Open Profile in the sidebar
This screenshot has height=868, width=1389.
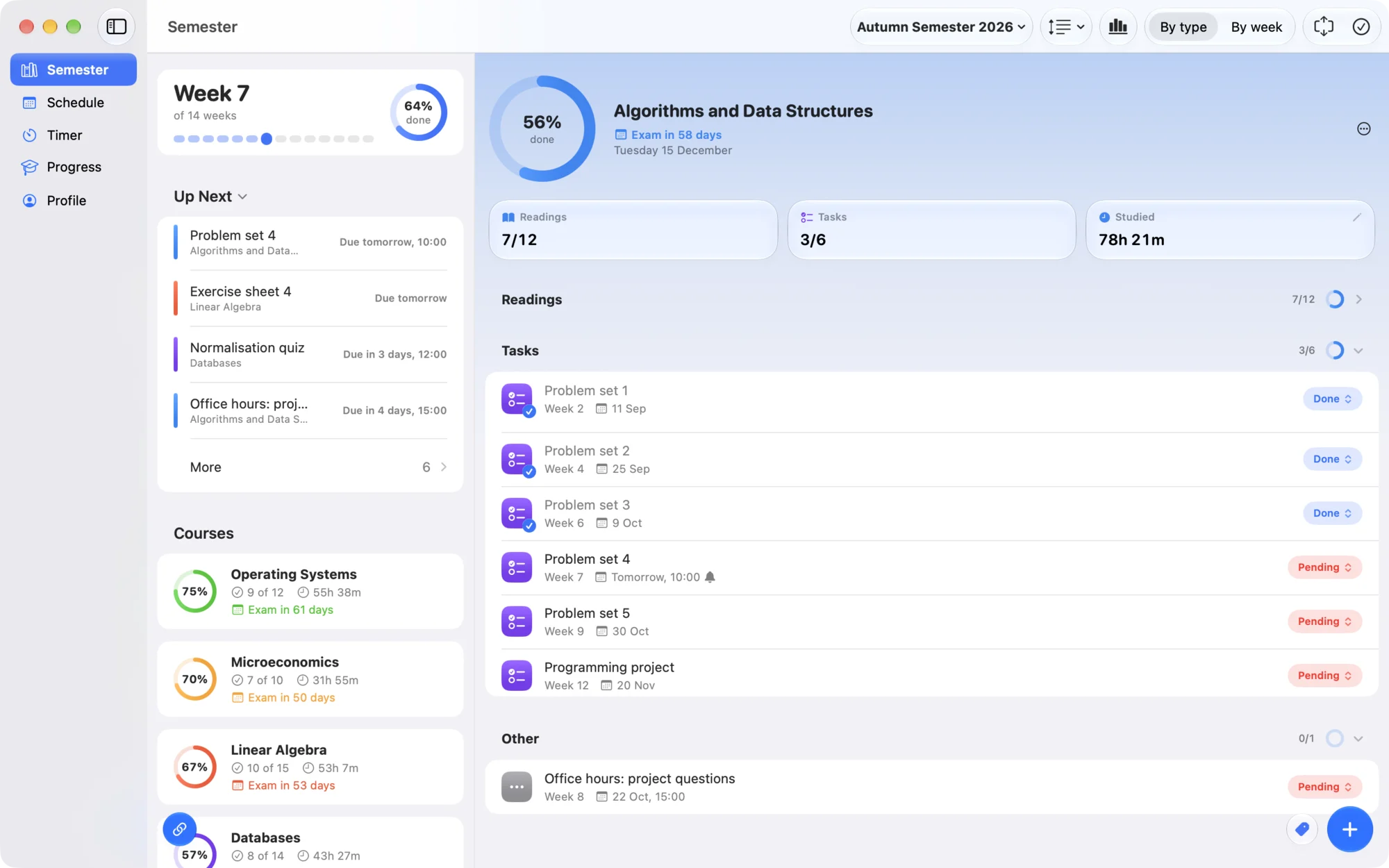[74, 201]
